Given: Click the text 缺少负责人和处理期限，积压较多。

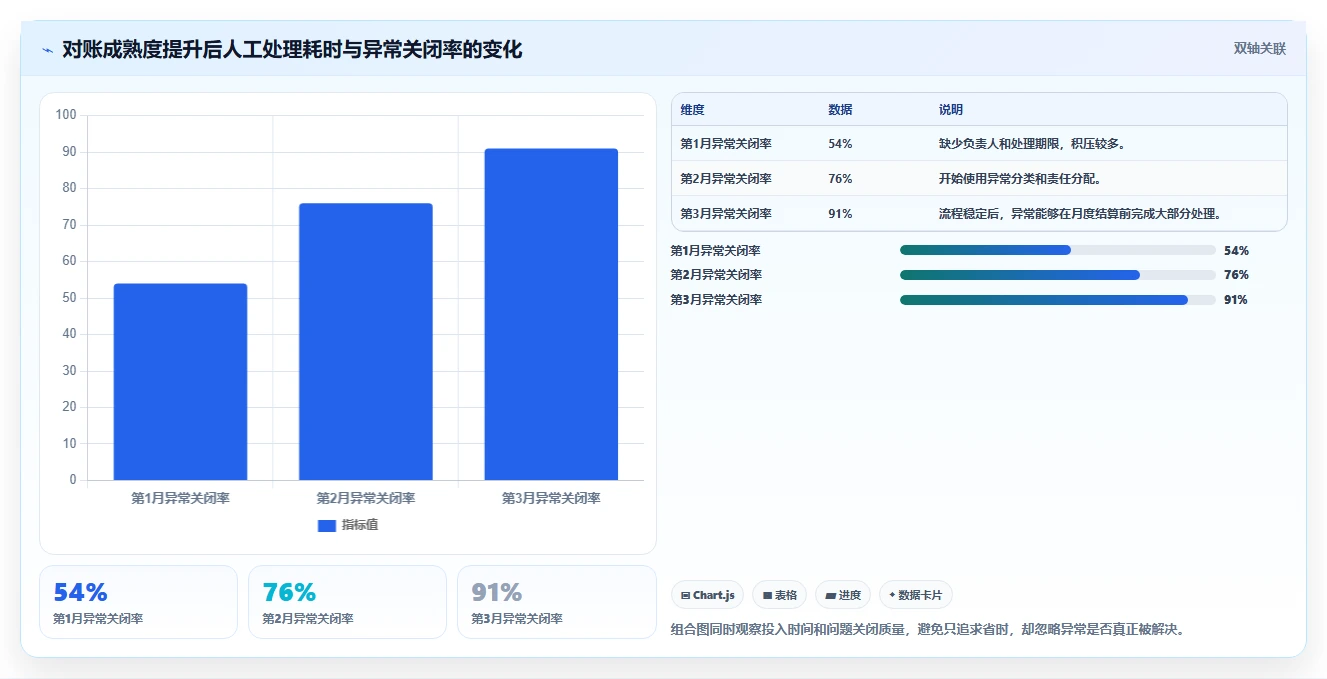Looking at the screenshot, I should click(x=1034, y=144).
